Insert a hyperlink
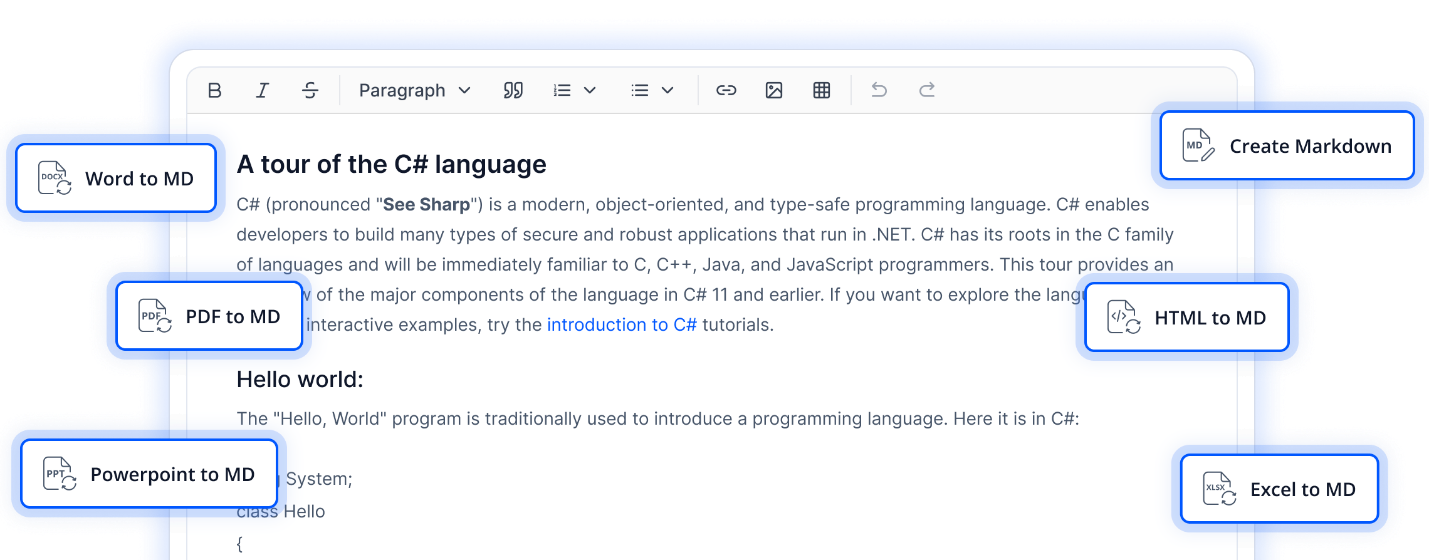 (x=726, y=90)
